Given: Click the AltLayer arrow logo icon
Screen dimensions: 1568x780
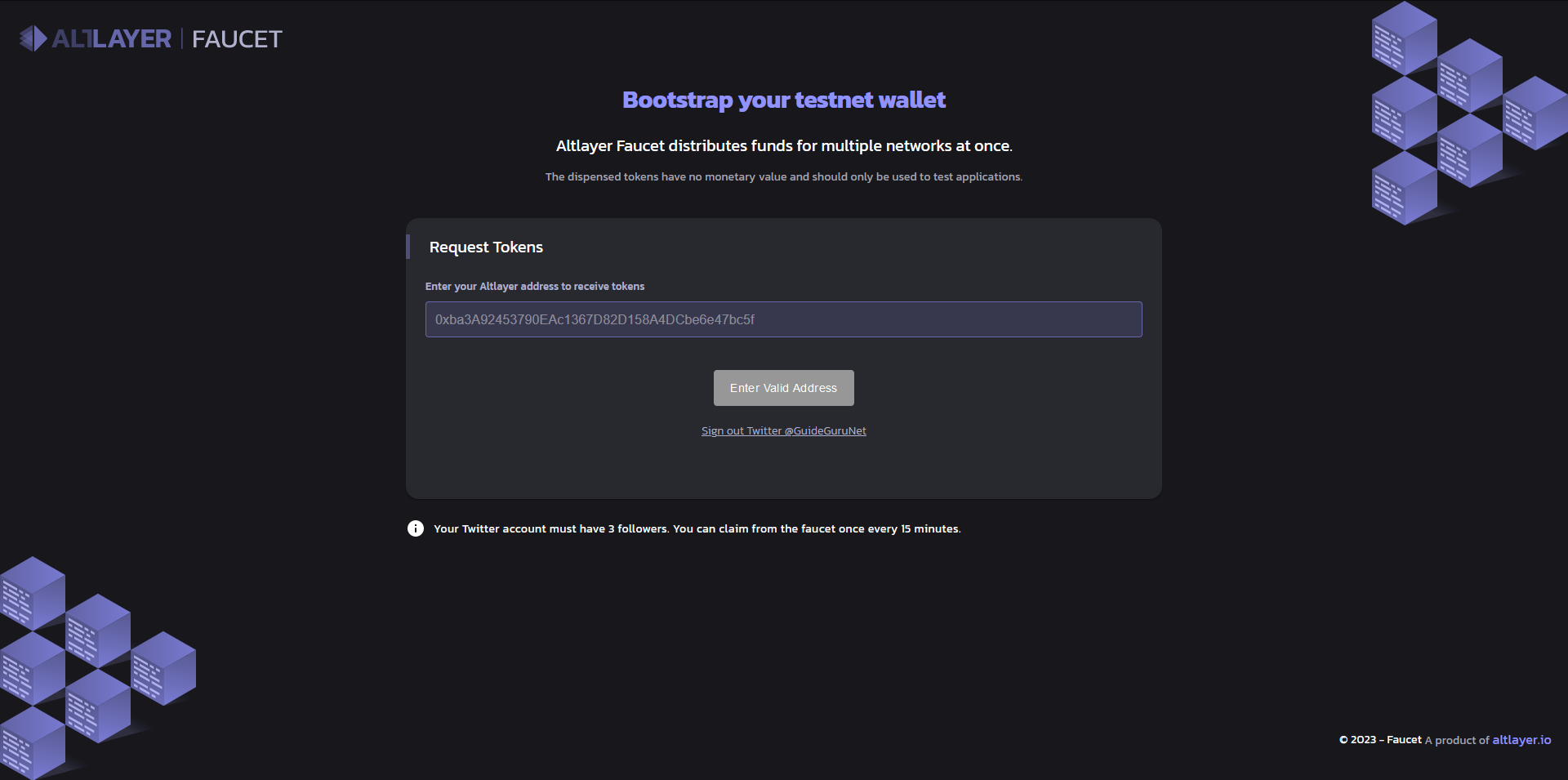Looking at the screenshot, I should coord(33,38).
